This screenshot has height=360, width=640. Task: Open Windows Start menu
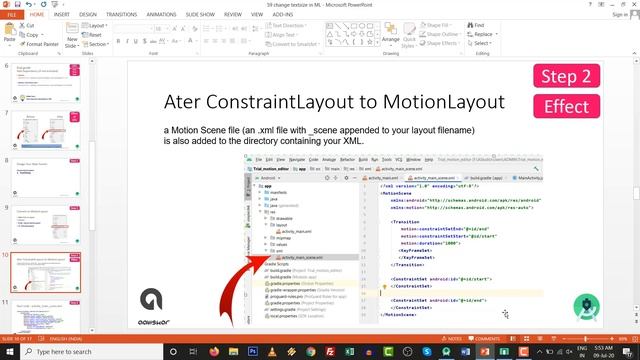pyautogui.click(x=10, y=352)
